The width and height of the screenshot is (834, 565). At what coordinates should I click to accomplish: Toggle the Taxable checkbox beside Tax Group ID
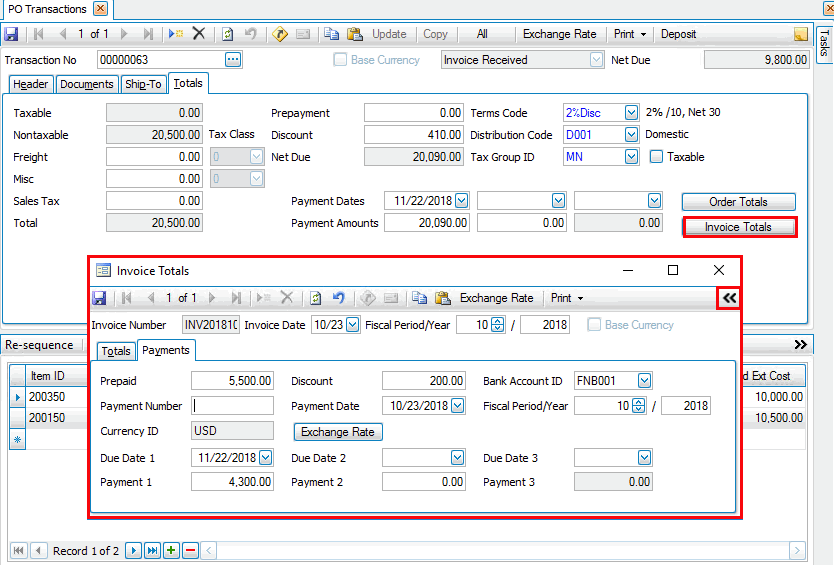point(657,157)
